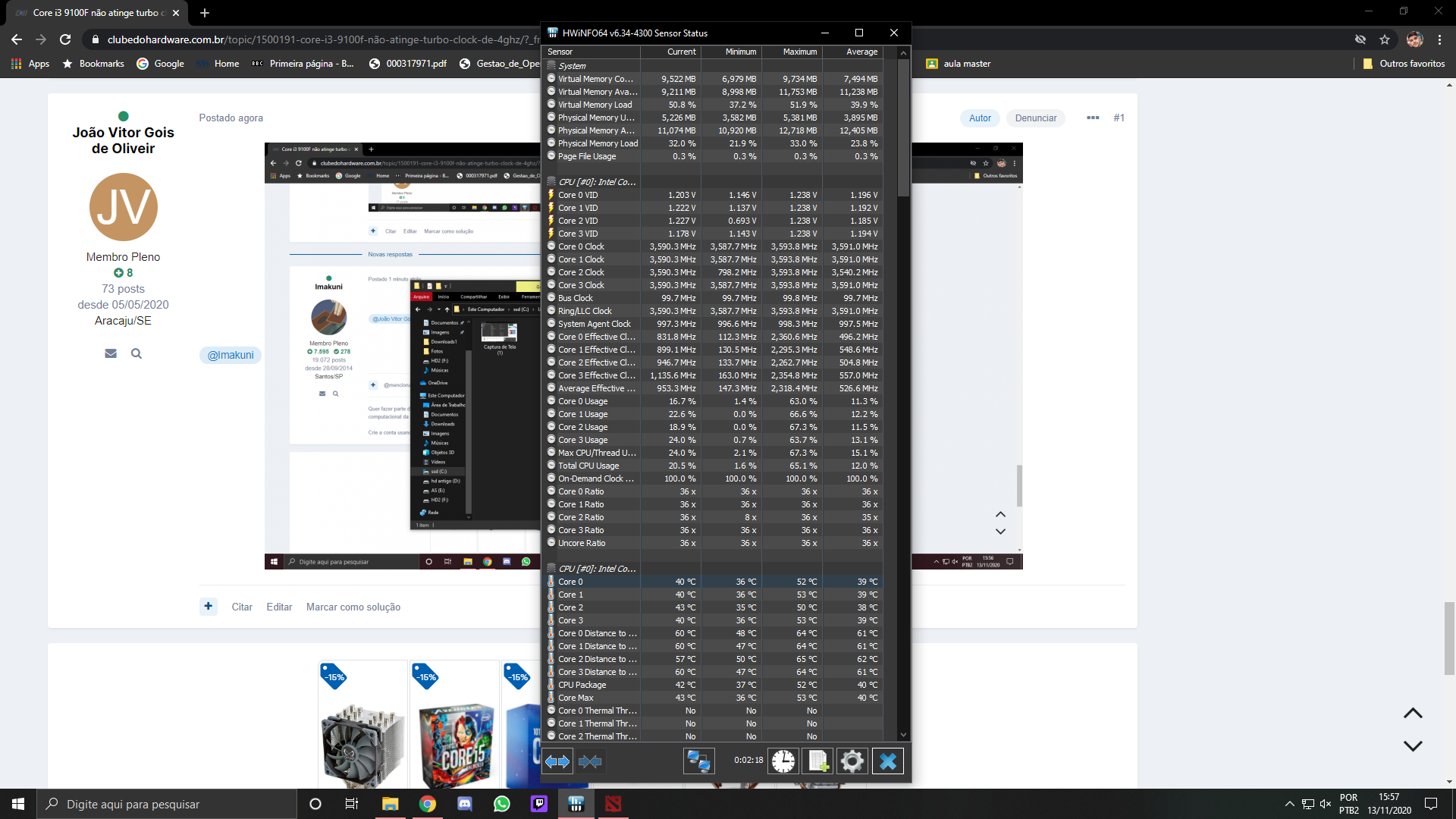Open Dota 2 icon in taskbar
The image size is (1456, 819).
(x=613, y=804)
